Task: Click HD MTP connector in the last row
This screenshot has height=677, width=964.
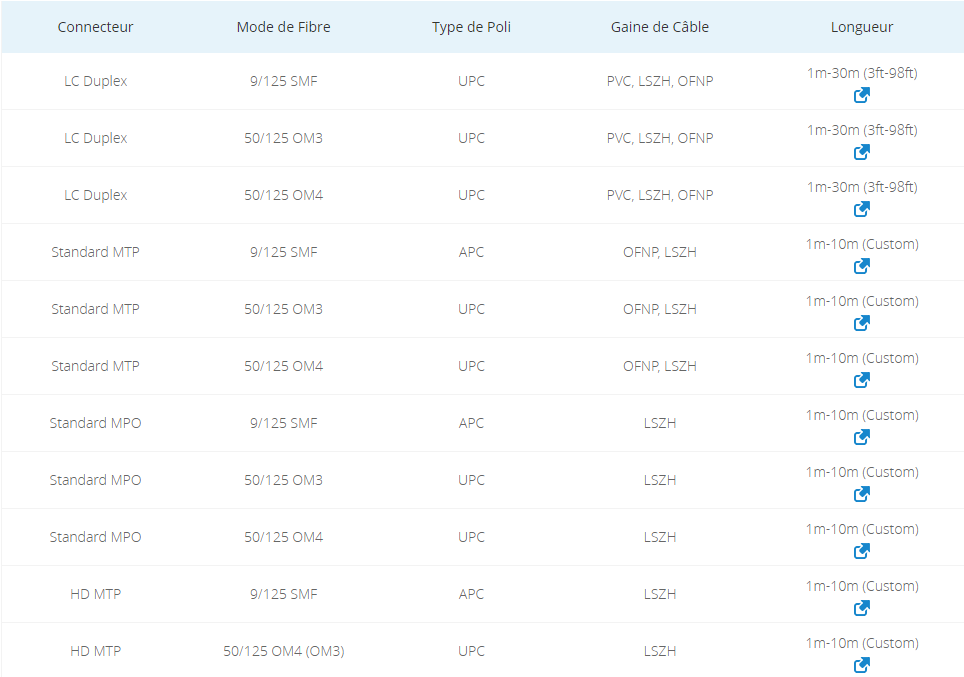Action: click(x=95, y=651)
